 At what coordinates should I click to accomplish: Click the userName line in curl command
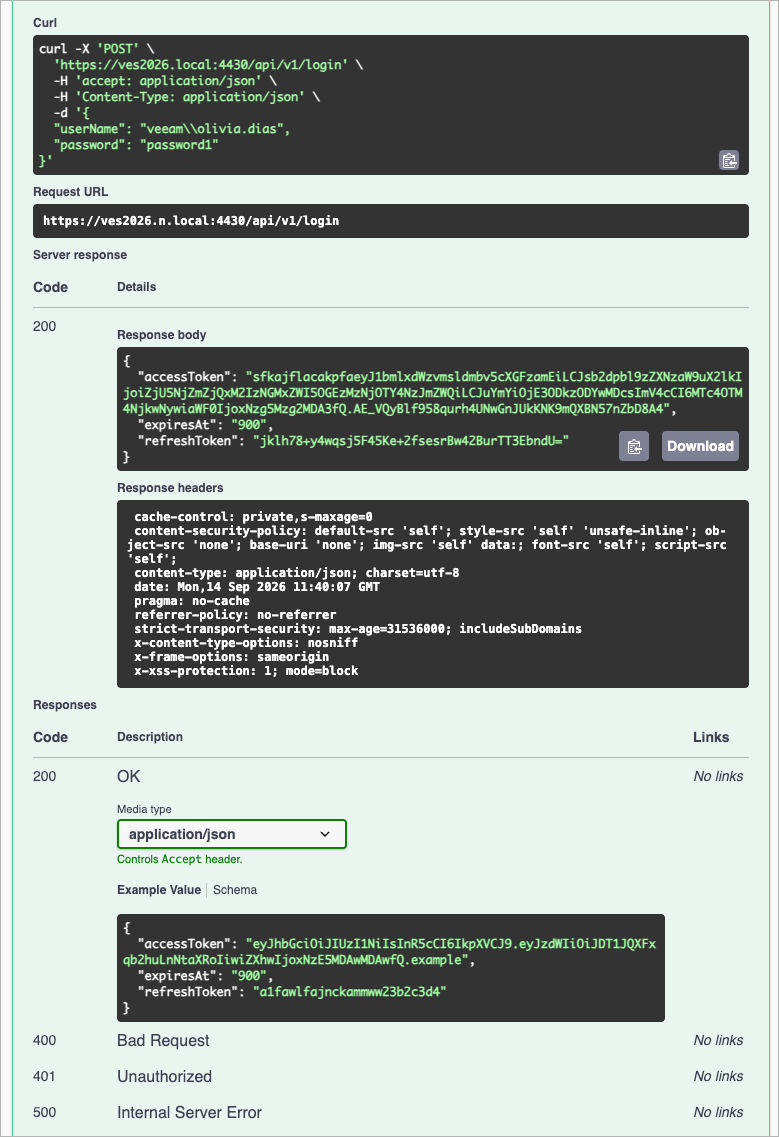coord(172,129)
